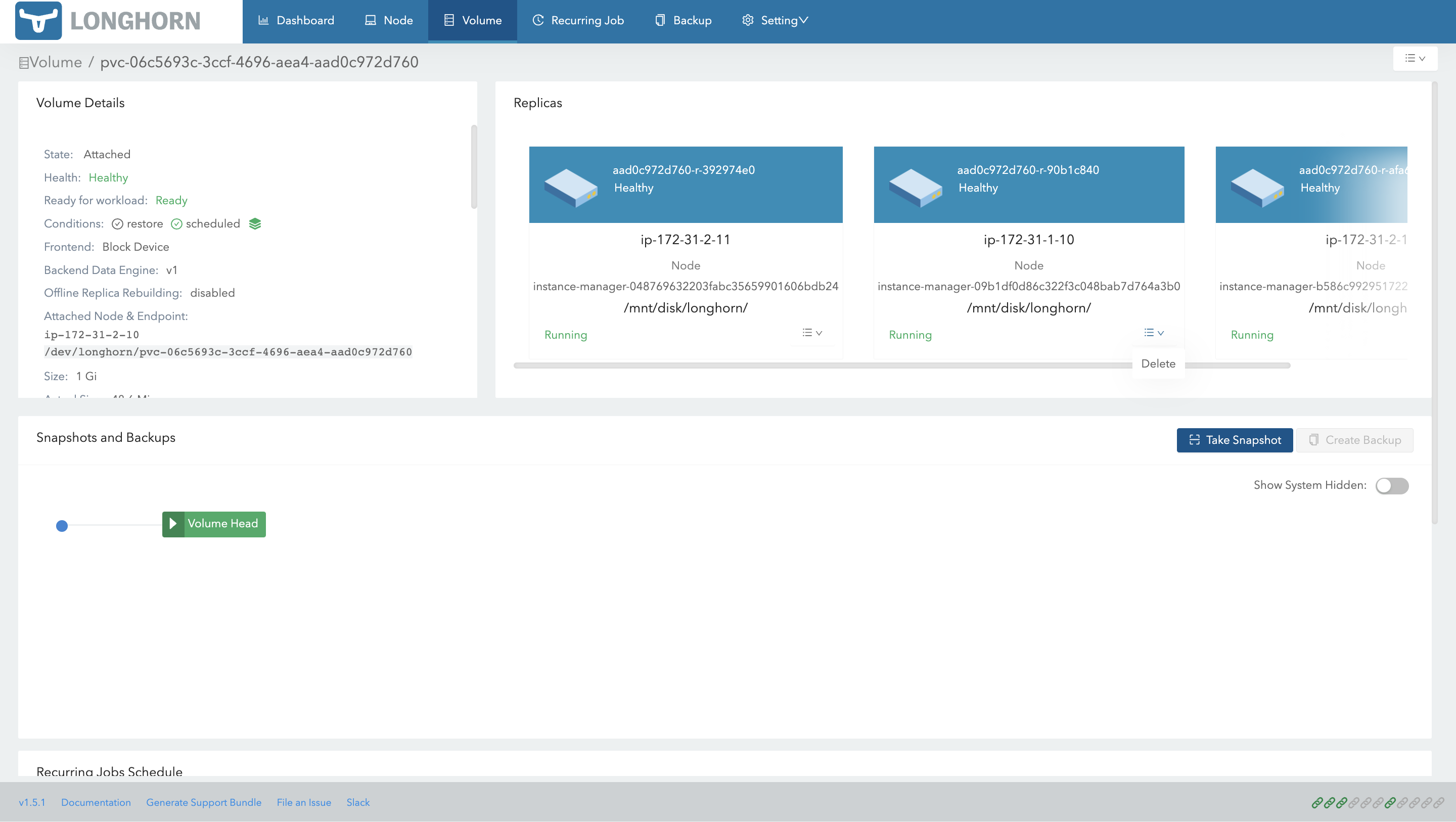The width and height of the screenshot is (1456, 822).
Task: Click the gear icon beside Setting
Action: 747,20
